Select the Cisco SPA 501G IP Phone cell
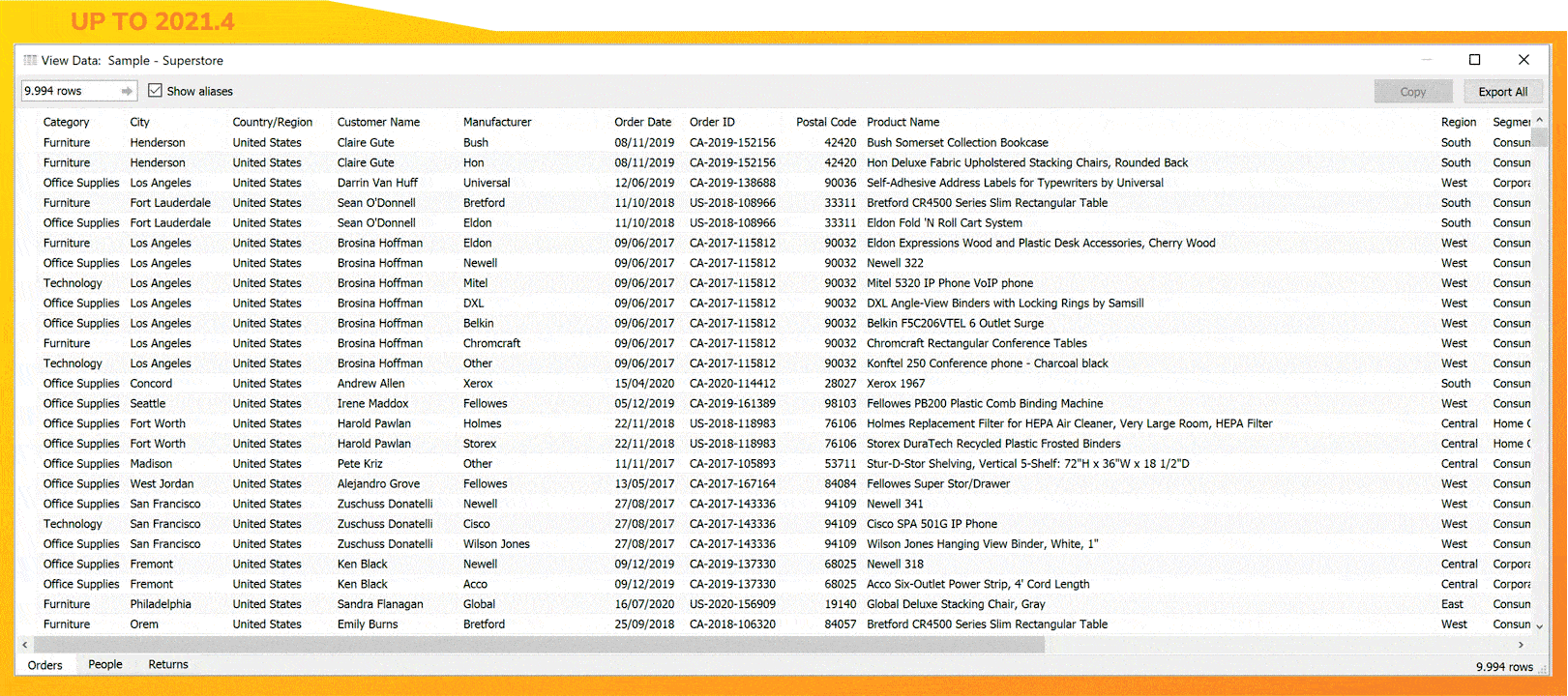The width and height of the screenshot is (1568, 696). tap(932, 524)
